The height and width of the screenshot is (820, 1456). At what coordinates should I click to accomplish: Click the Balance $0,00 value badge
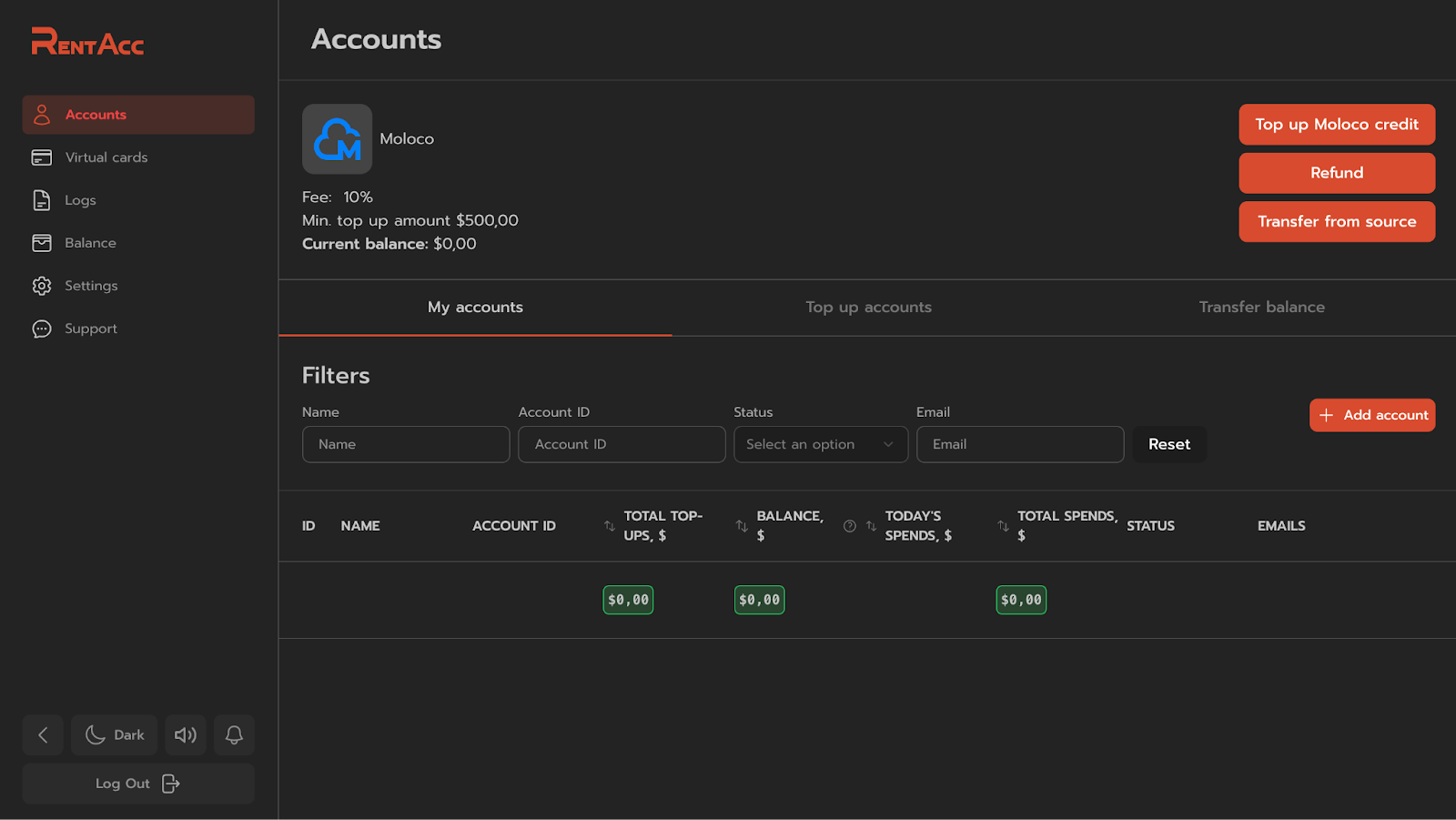pyautogui.click(x=760, y=600)
